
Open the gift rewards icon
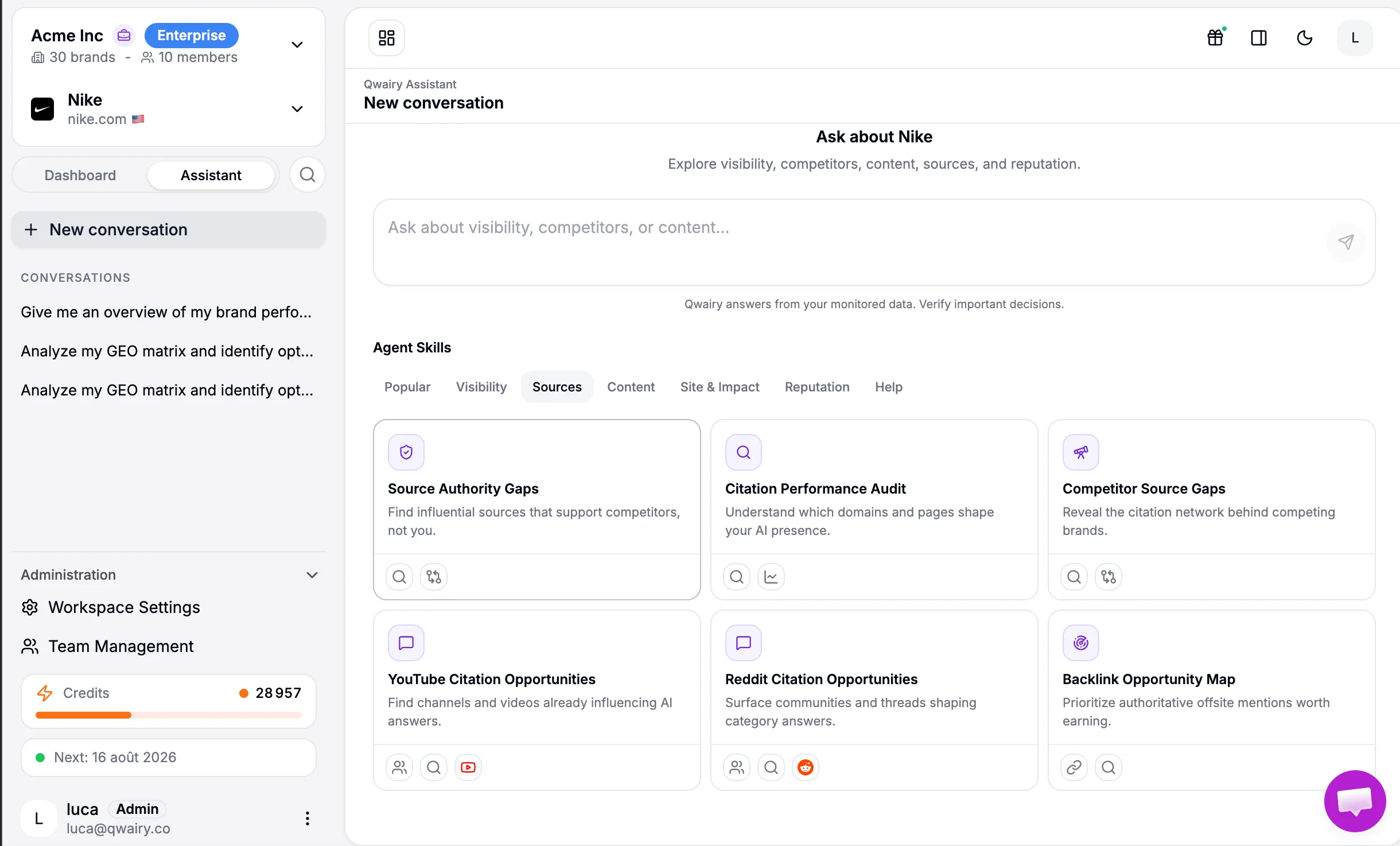tap(1215, 38)
